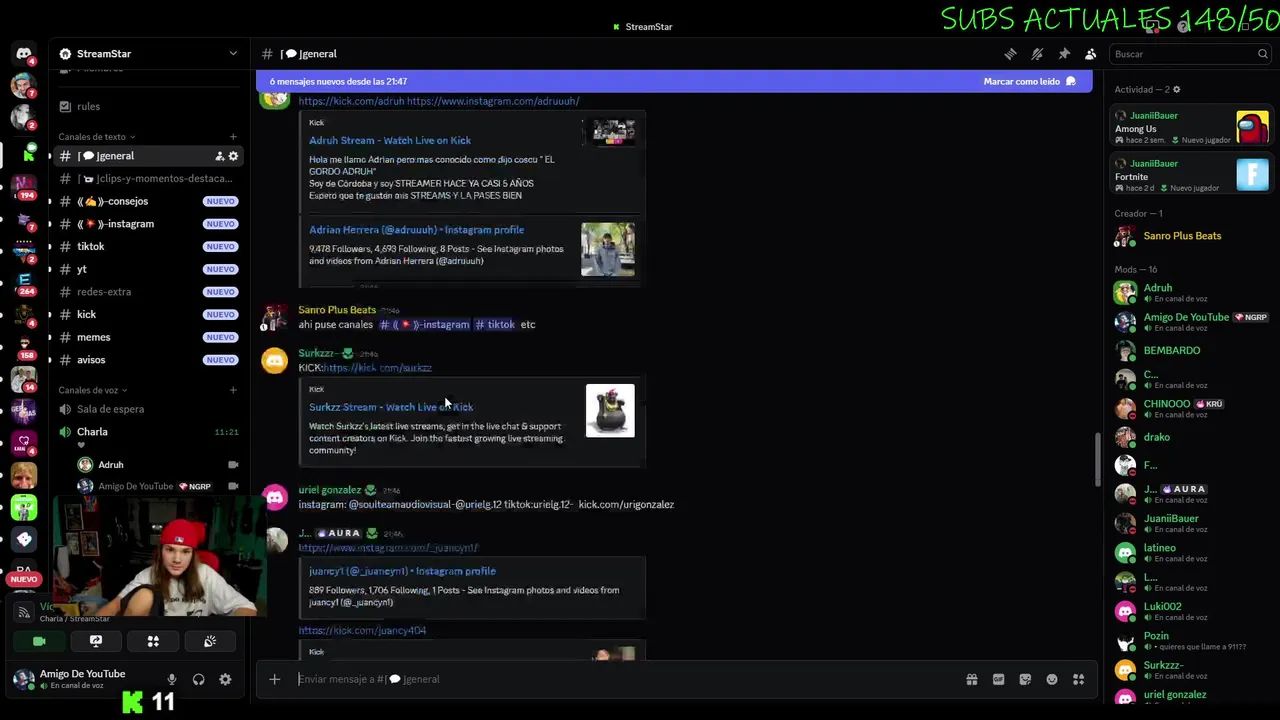1280x720 pixels.
Task: Open voice connection signal icon
Action: pos(24,612)
